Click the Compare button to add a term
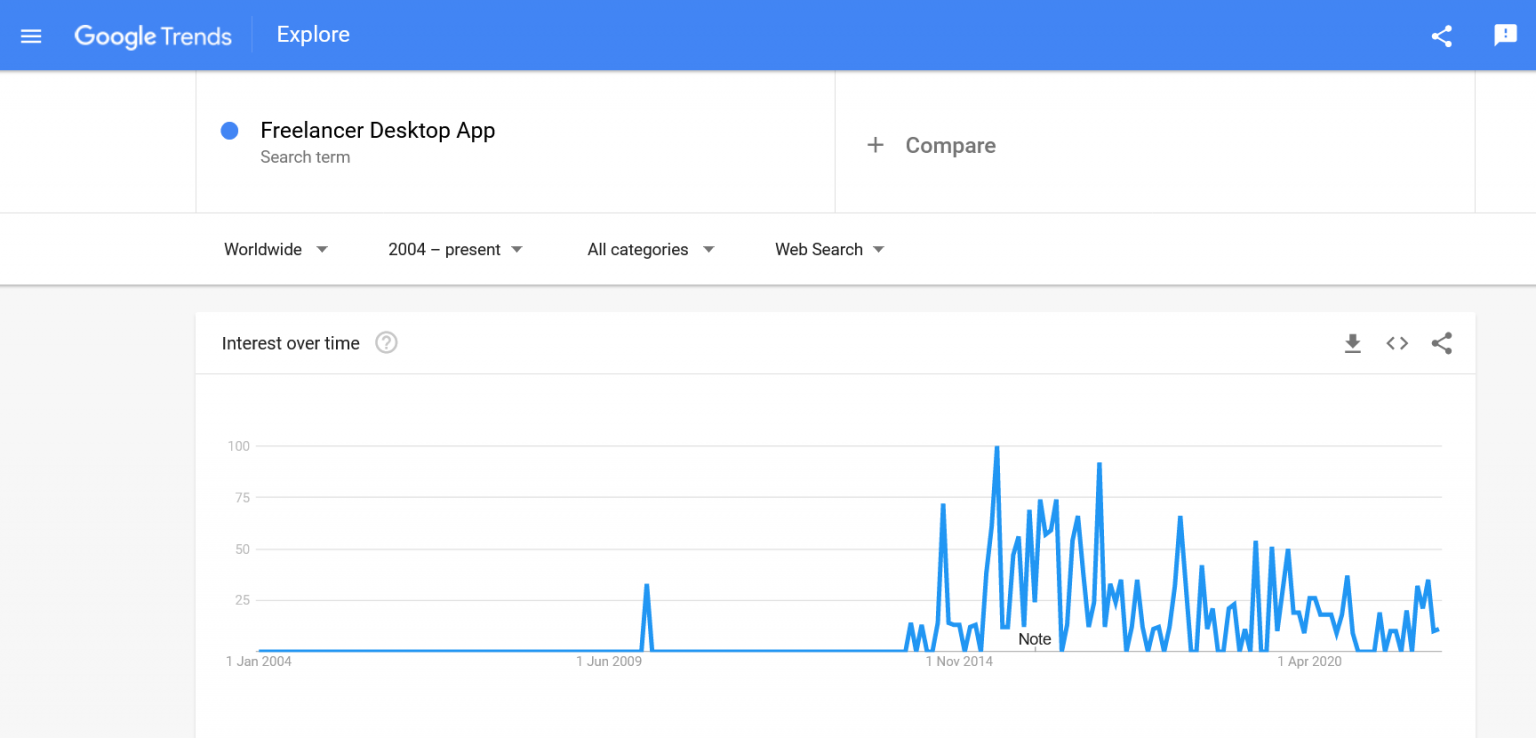The width and height of the screenshot is (1536, 738). [931, 145]
